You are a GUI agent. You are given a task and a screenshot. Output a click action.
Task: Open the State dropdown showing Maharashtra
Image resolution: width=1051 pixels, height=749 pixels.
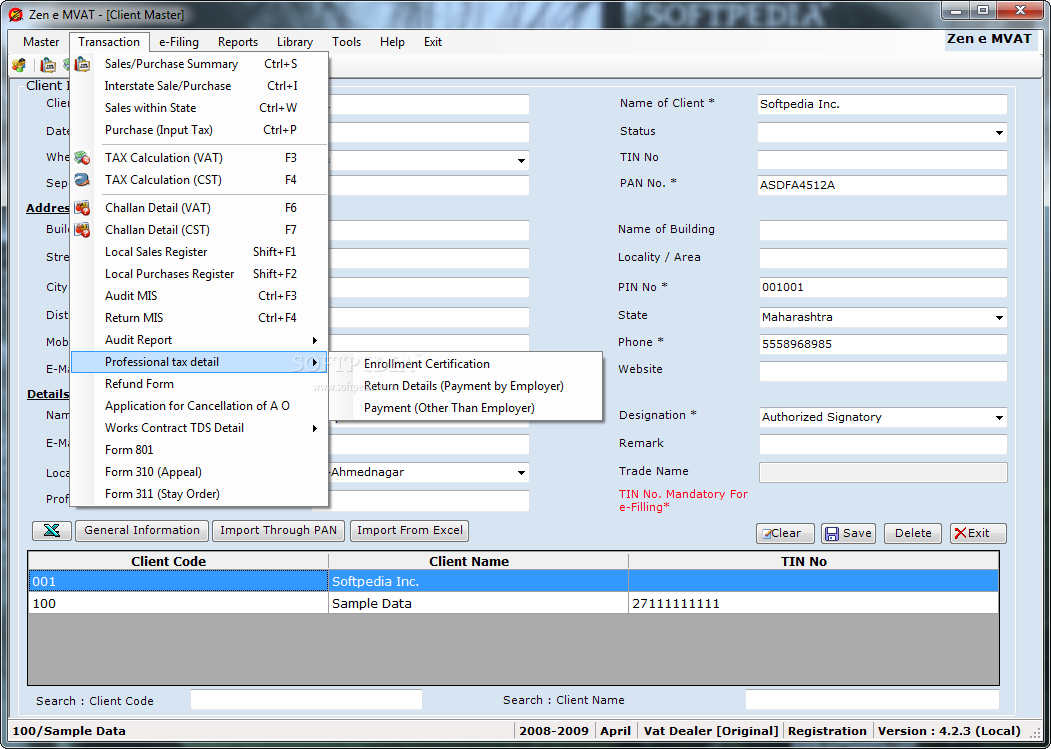(999, 318)
